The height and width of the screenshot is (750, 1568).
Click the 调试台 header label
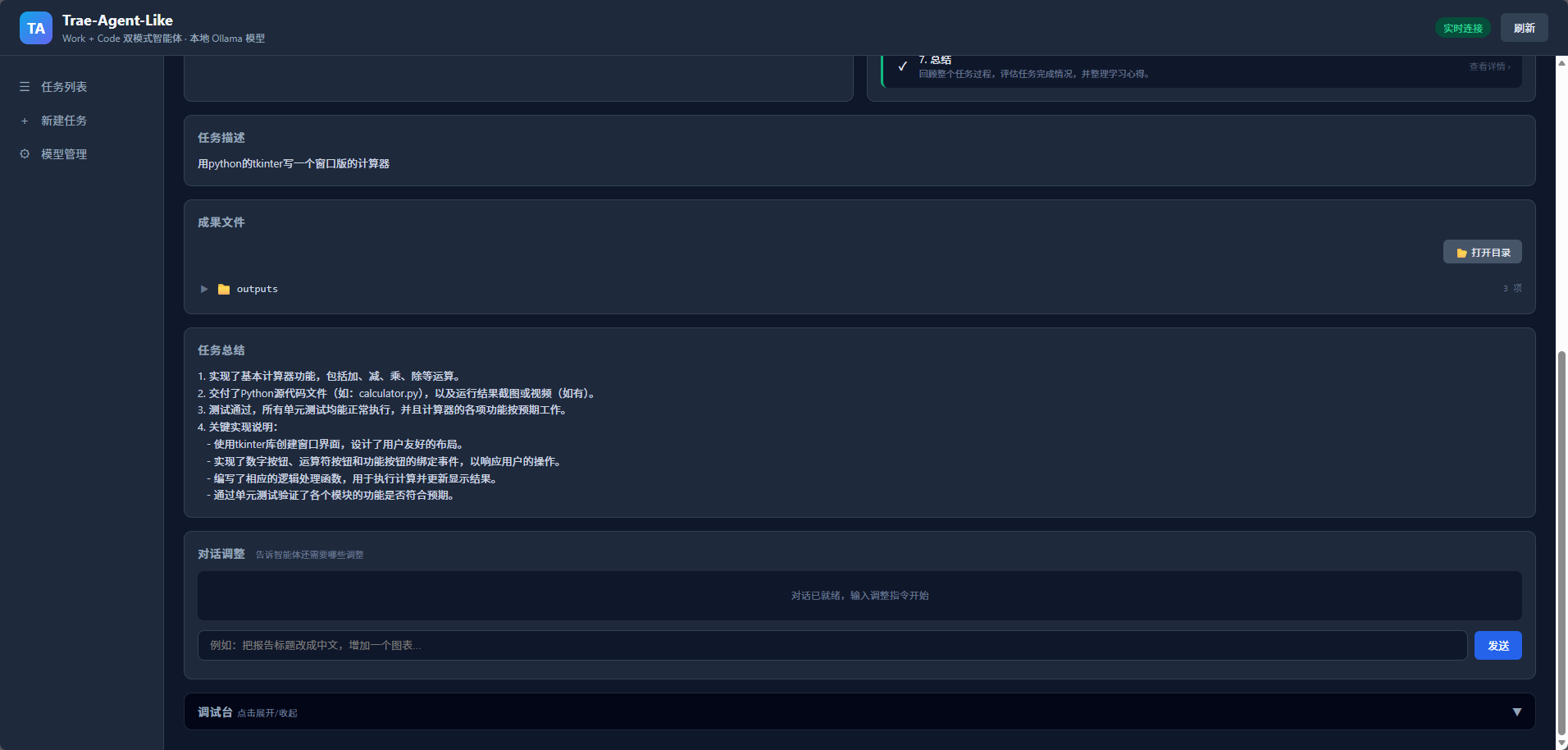pos(215,712)
